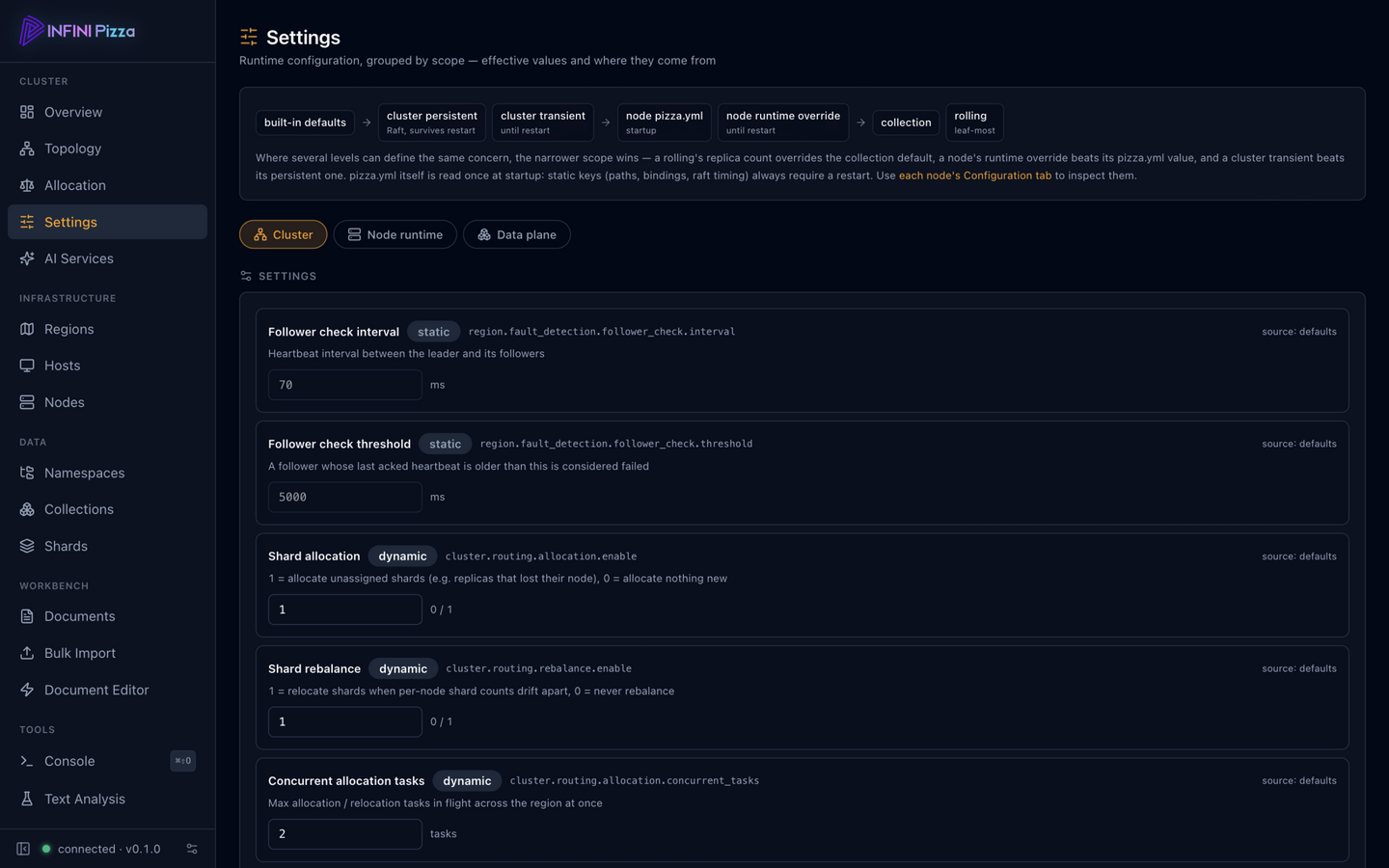The image size is (1389, 868).
Task: Click the Text Analysis flask icon
Action: (27, 799)
